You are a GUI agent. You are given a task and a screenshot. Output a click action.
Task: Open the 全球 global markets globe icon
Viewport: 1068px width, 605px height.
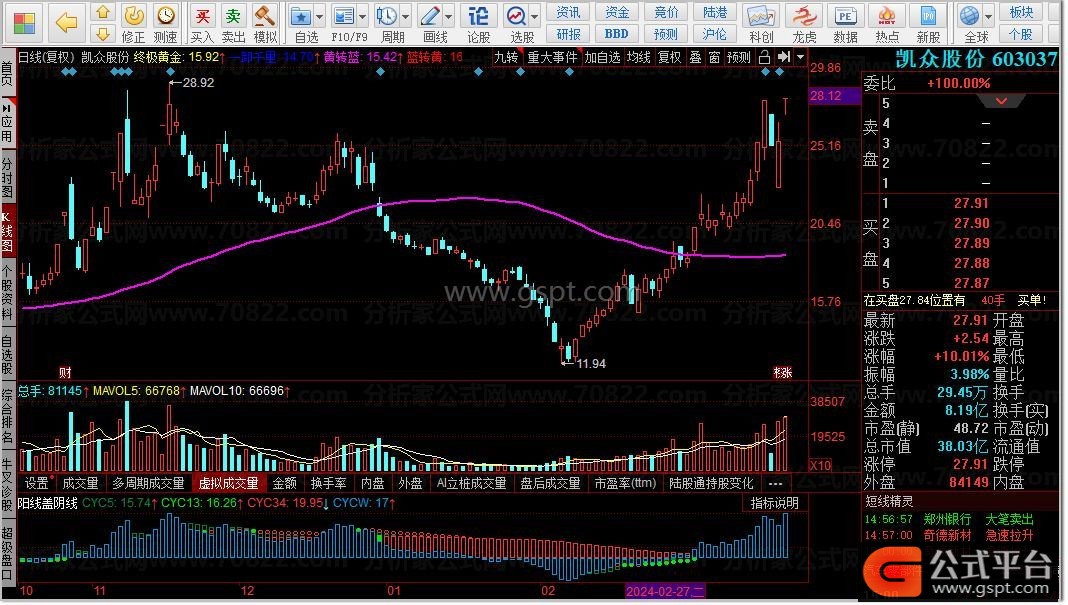[970, 16]
